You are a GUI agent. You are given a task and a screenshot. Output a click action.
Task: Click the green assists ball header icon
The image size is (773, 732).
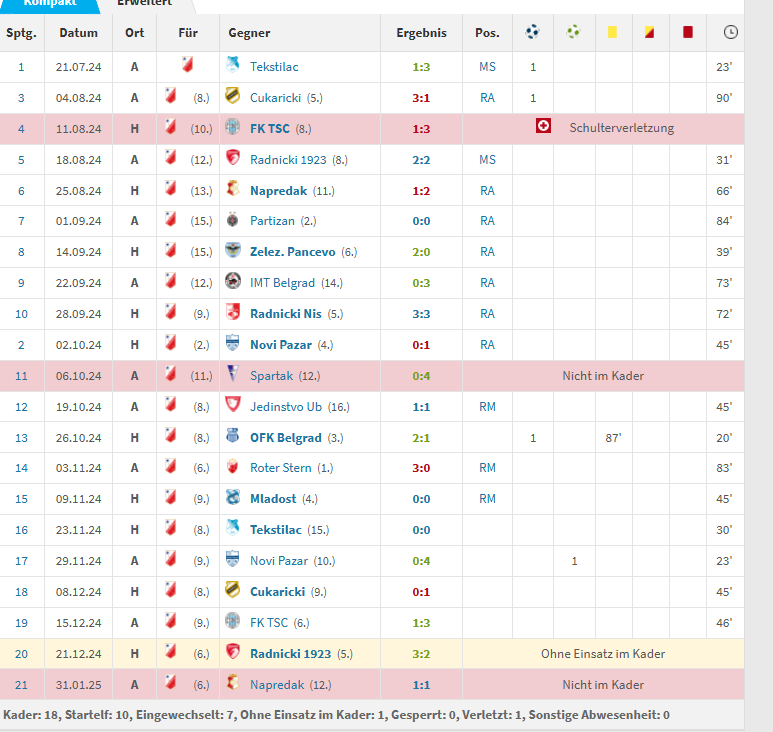click(x=573, y=32)
